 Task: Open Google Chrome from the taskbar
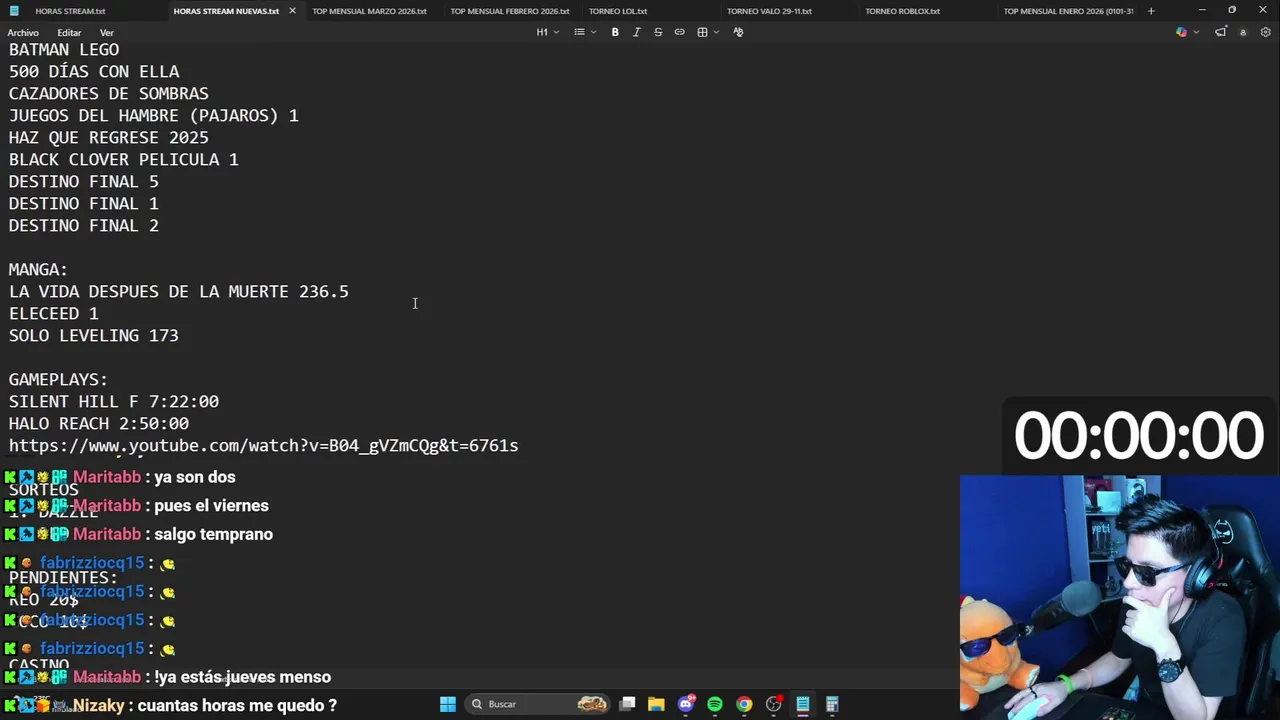744,704
